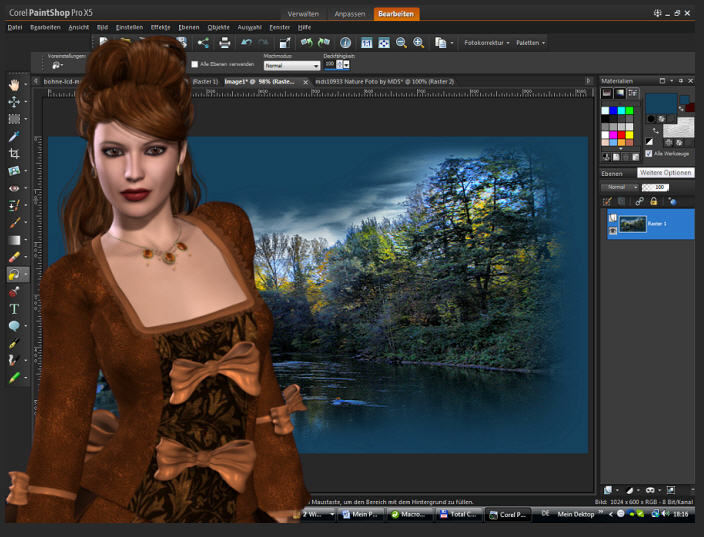
Task: Open the Paletten dropdown menu
Action: (531, 43)
